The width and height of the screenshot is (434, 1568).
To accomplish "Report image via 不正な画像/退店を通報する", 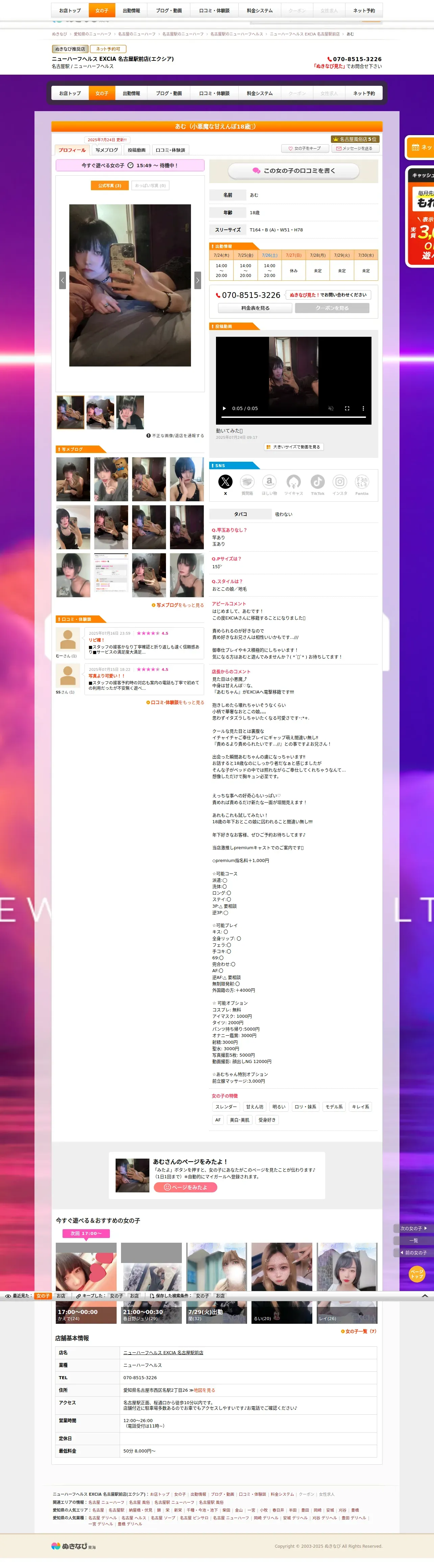I will pos(175,436).
